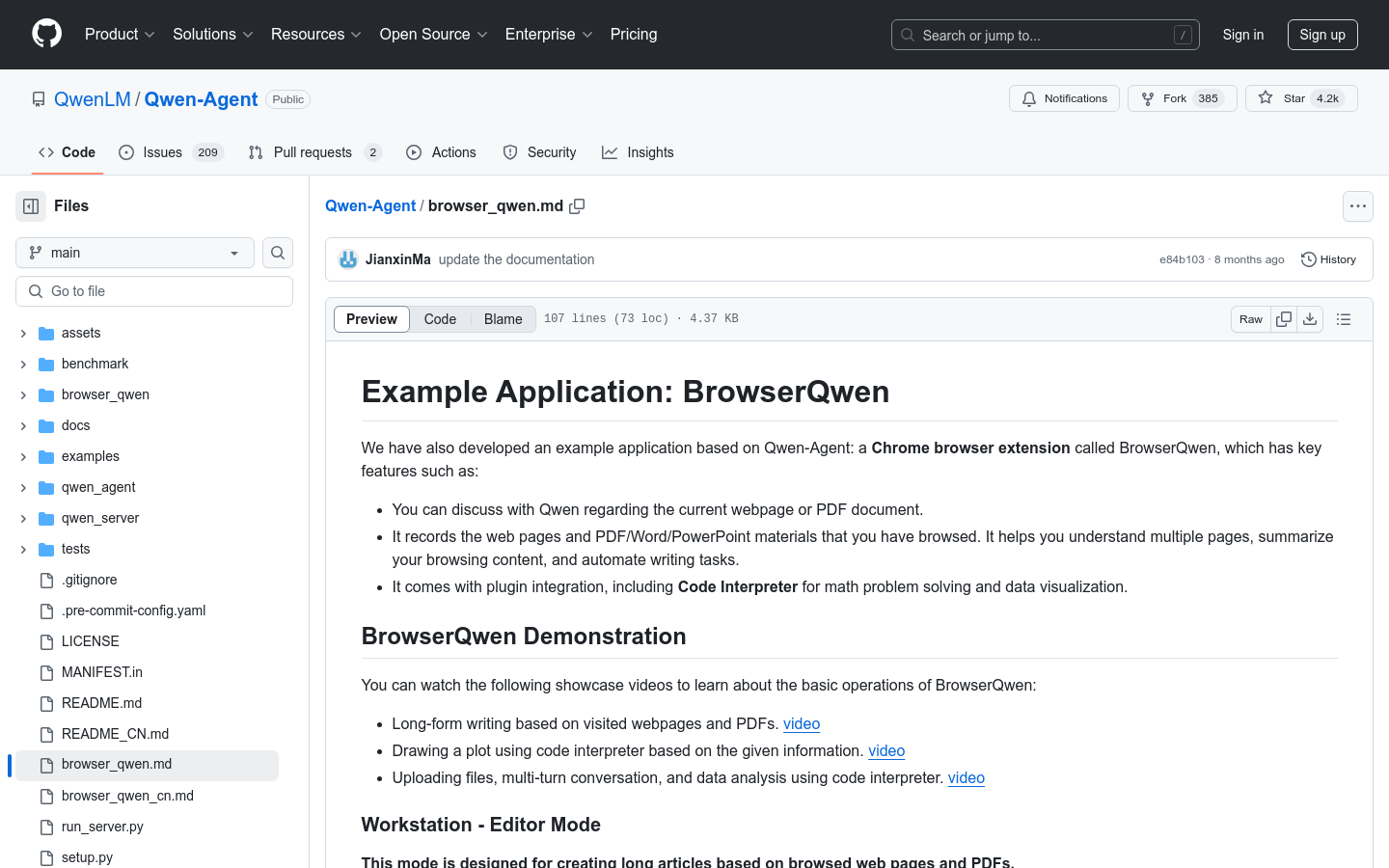The height and width of the screenshot is (868, 1389).
Task: Open the uploading files video link
Action: point(967,777)
